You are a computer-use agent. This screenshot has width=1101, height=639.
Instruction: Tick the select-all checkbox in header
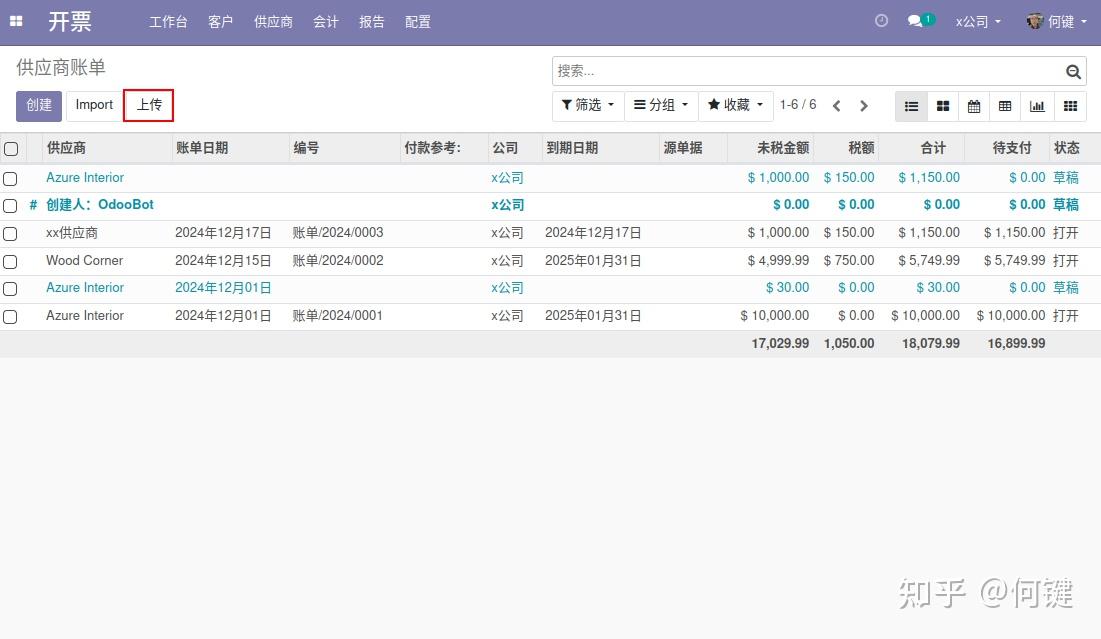tap(12, 147)
